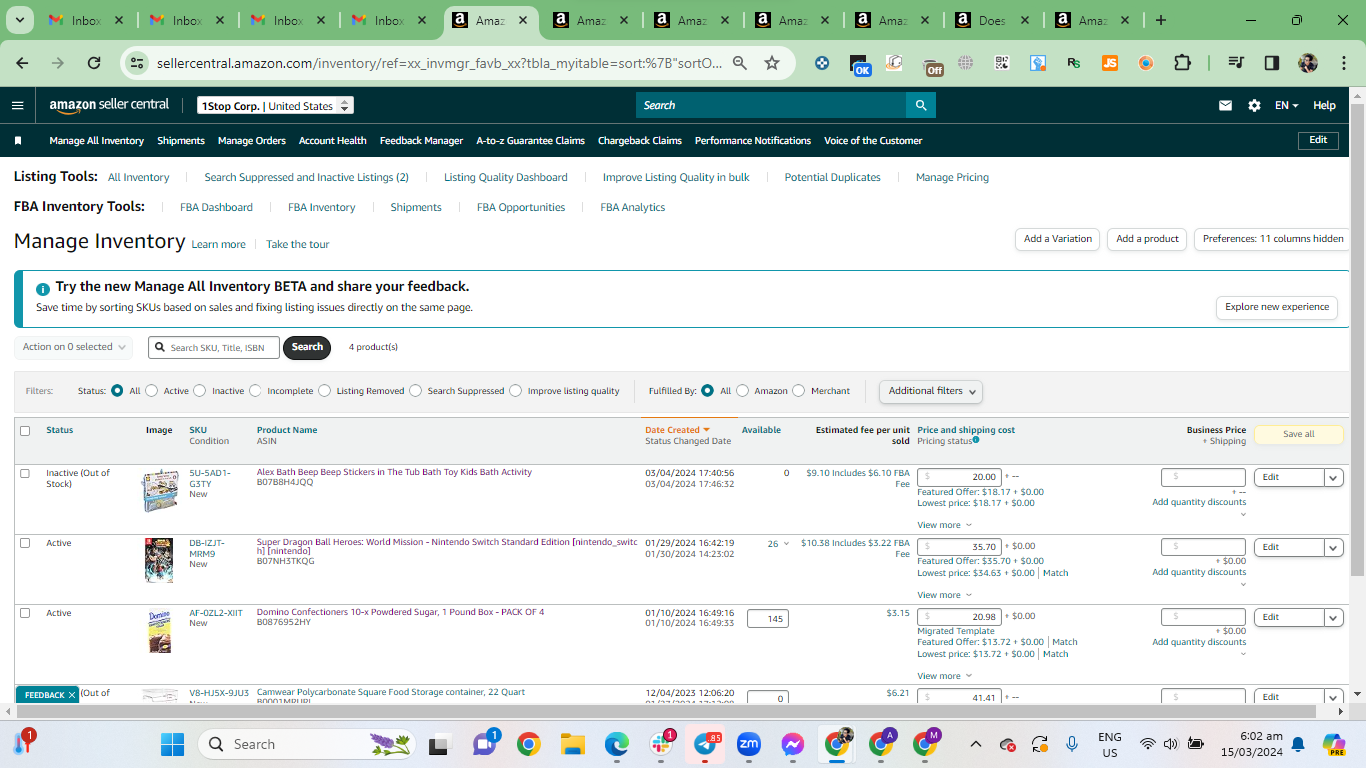Open Messenger from the taskbar

(792, 744)
